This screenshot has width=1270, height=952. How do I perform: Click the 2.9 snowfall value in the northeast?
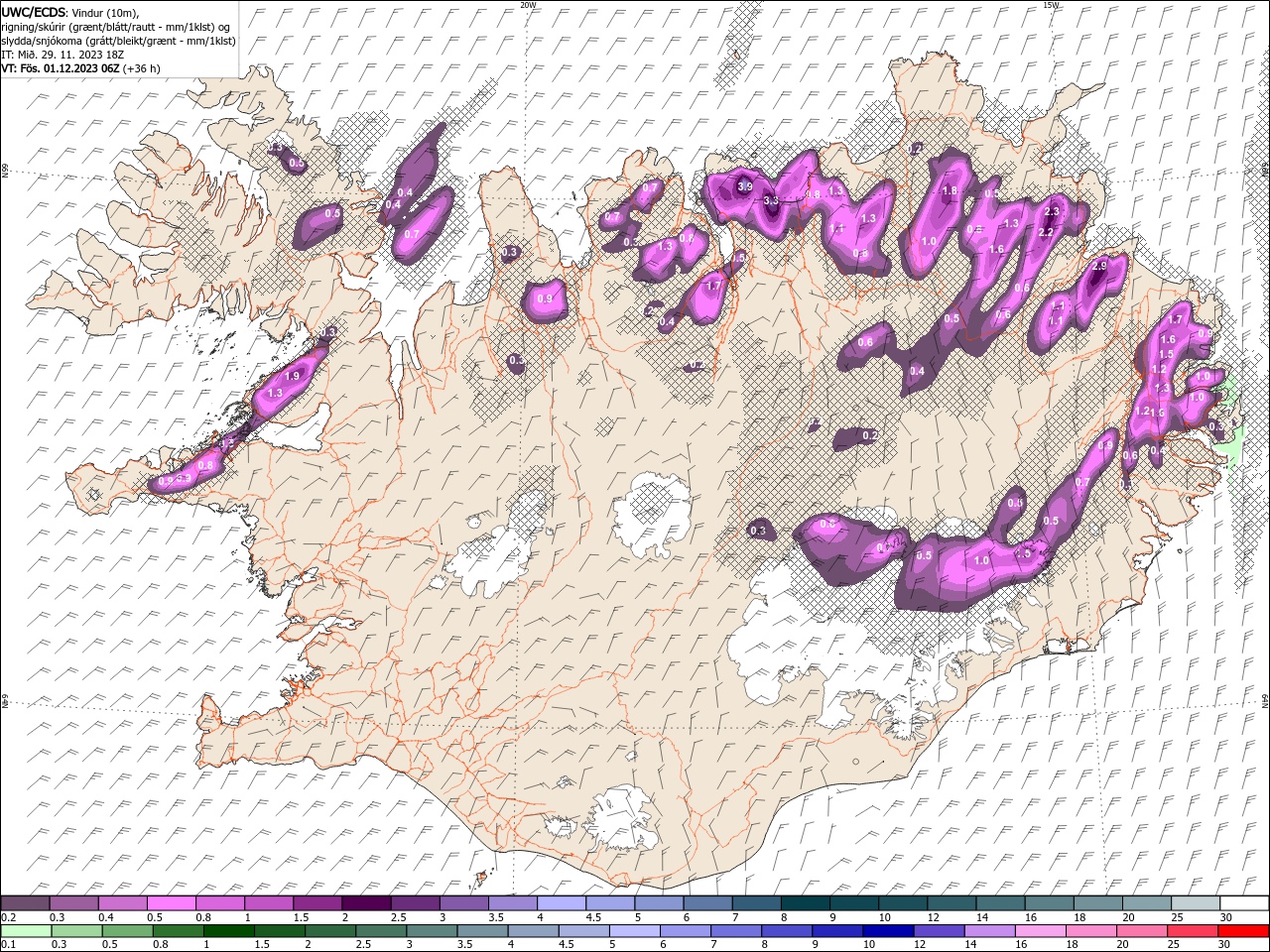click(x=1098, y=266)
